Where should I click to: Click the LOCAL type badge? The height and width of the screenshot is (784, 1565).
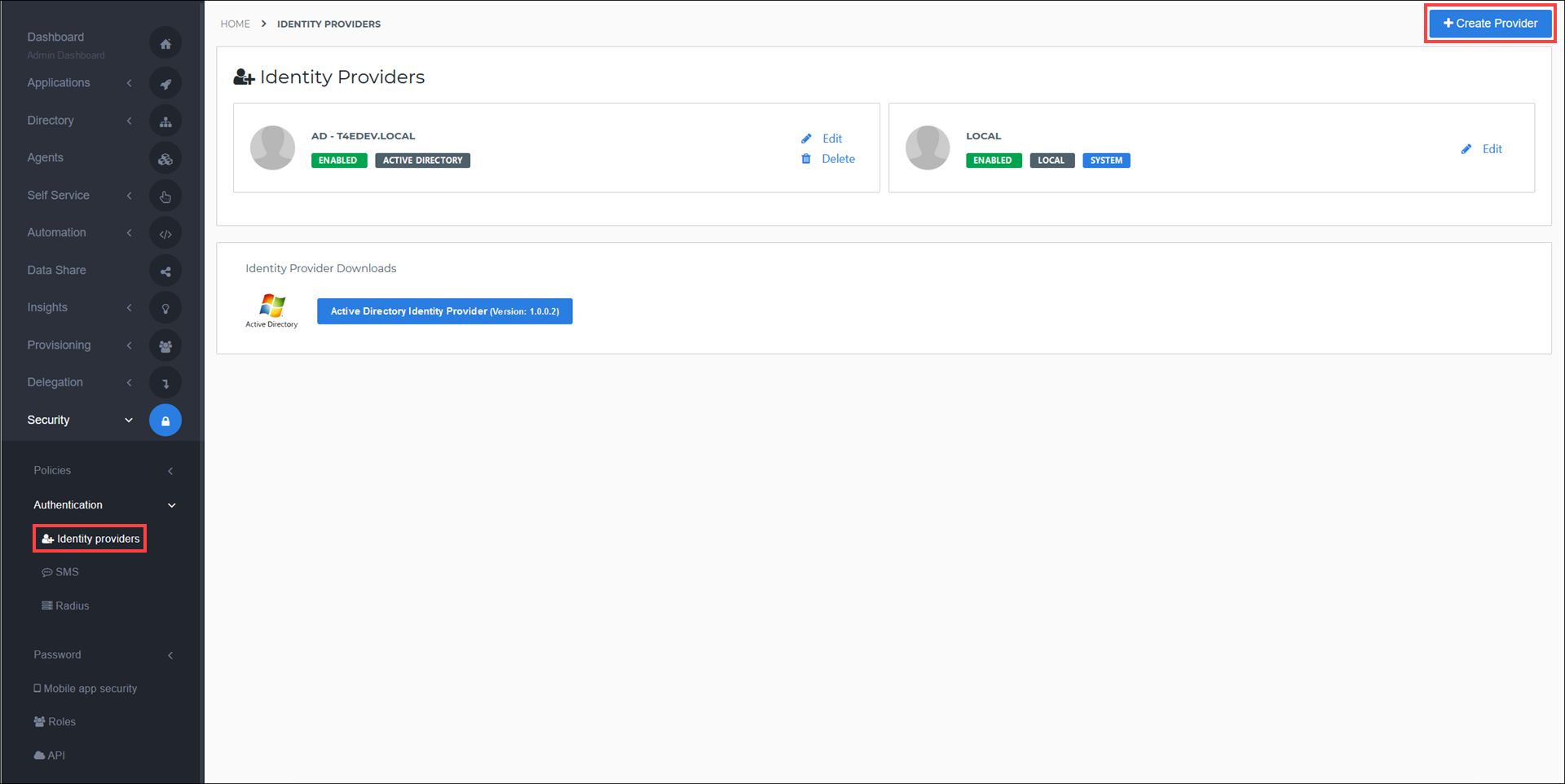[1052, 161]
